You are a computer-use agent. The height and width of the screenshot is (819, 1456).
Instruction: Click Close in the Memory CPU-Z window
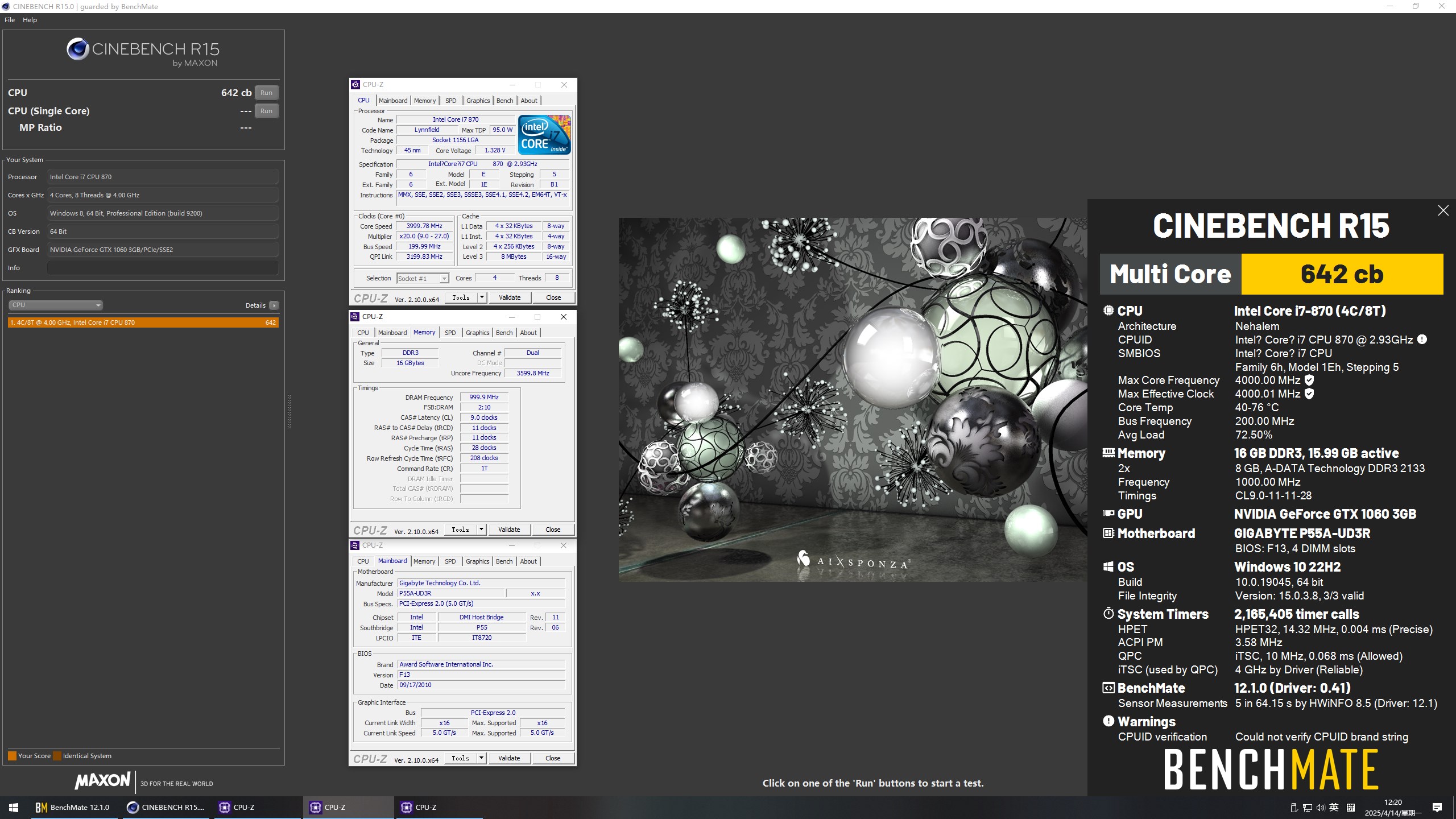click(553, 530)
